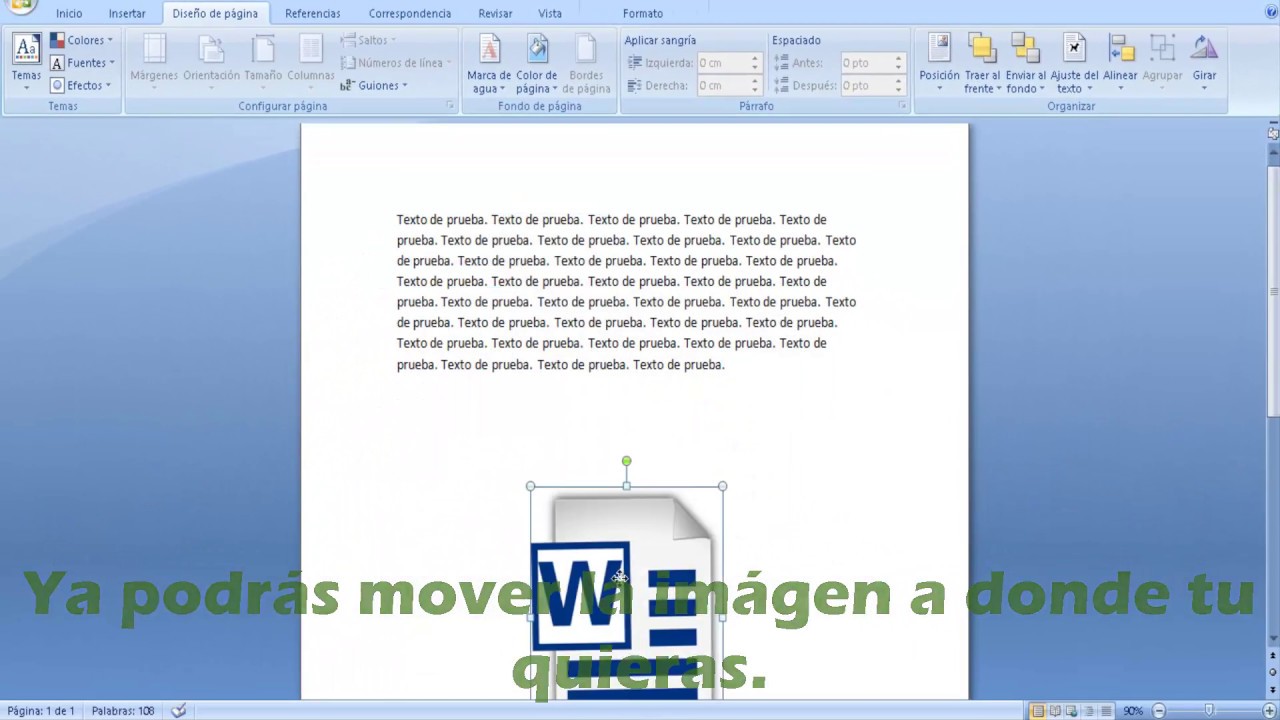This screenshot has width=1280, height=720.
Task: Open the Color de página menu
Action: 537,64
